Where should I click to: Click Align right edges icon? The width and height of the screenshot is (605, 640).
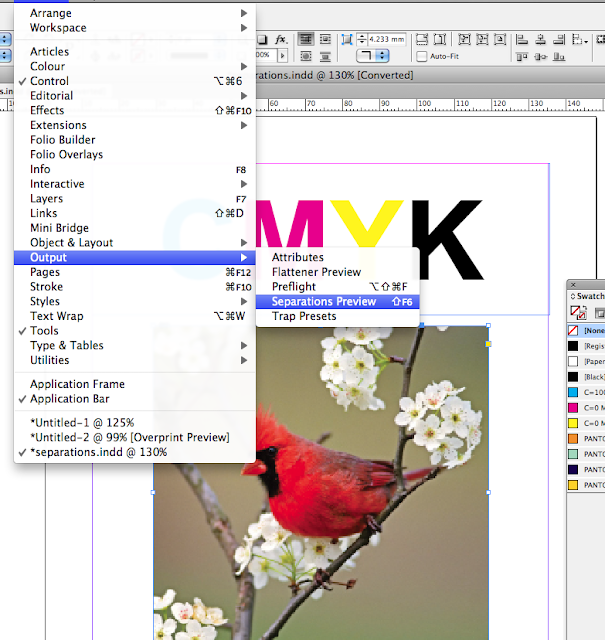(558, 40)
